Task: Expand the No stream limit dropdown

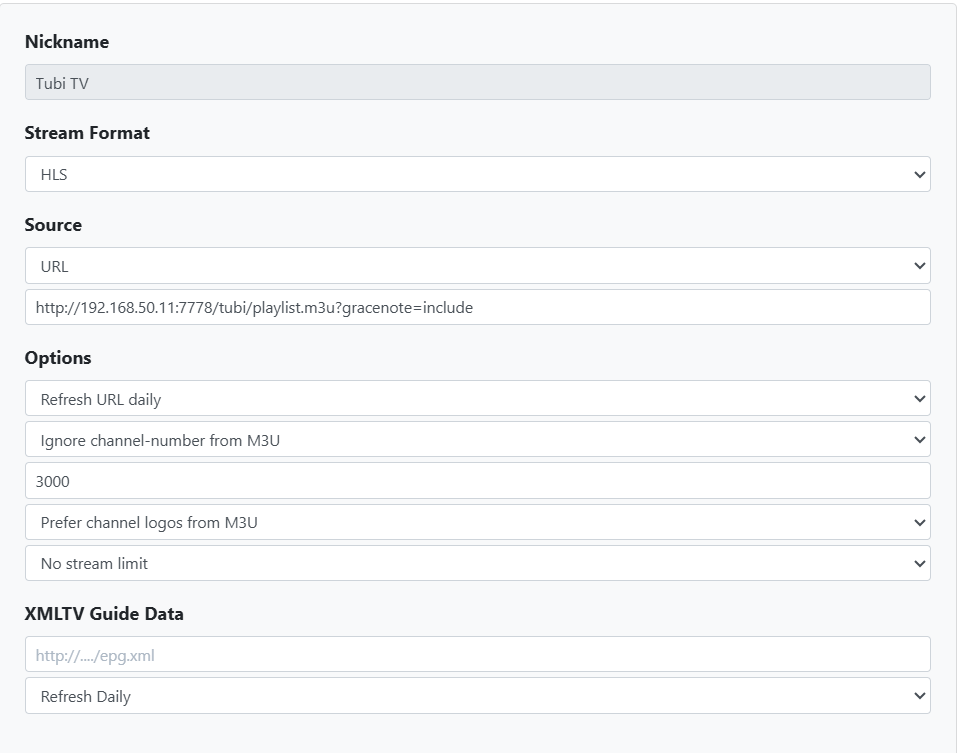Action: pyautogui.click(x=477, y=563)
